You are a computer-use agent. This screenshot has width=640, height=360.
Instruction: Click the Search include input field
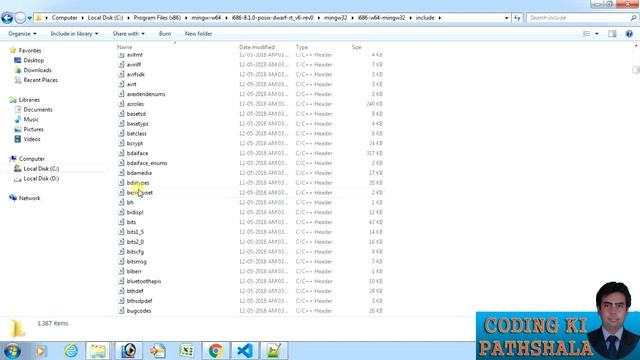coord(579,18)
